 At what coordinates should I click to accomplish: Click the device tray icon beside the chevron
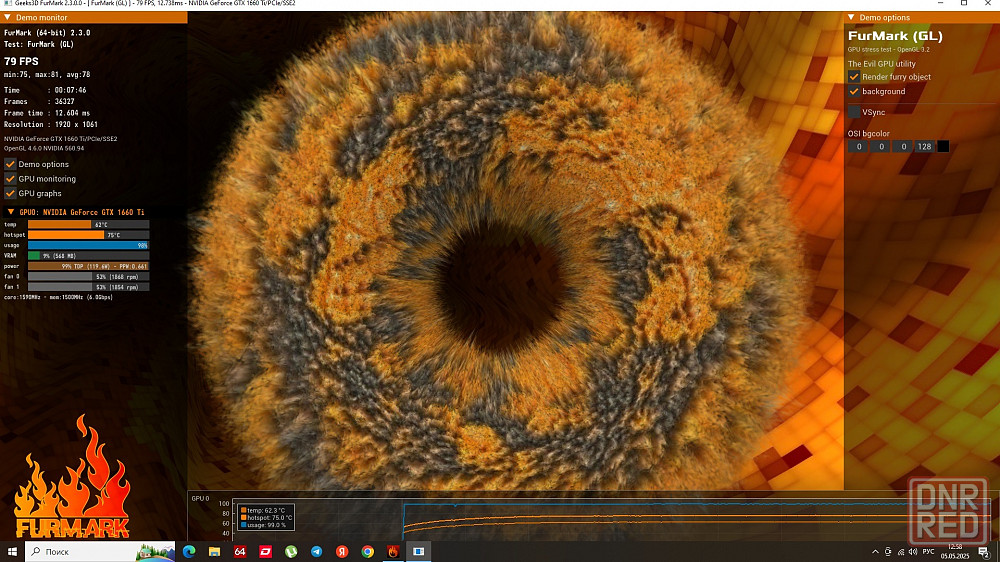888,552
